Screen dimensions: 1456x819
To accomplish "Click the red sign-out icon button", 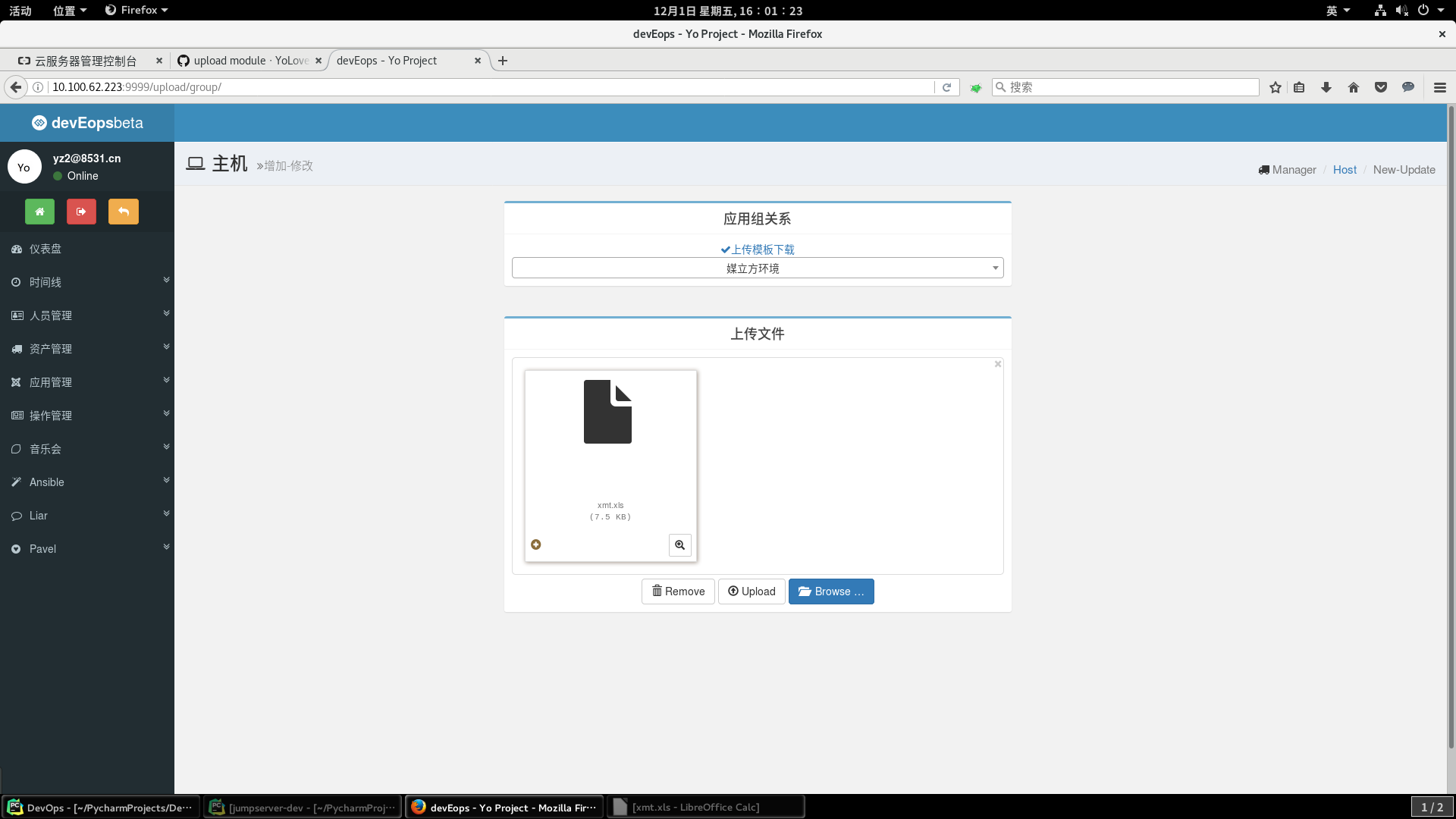I will click(x=81, y=212).
